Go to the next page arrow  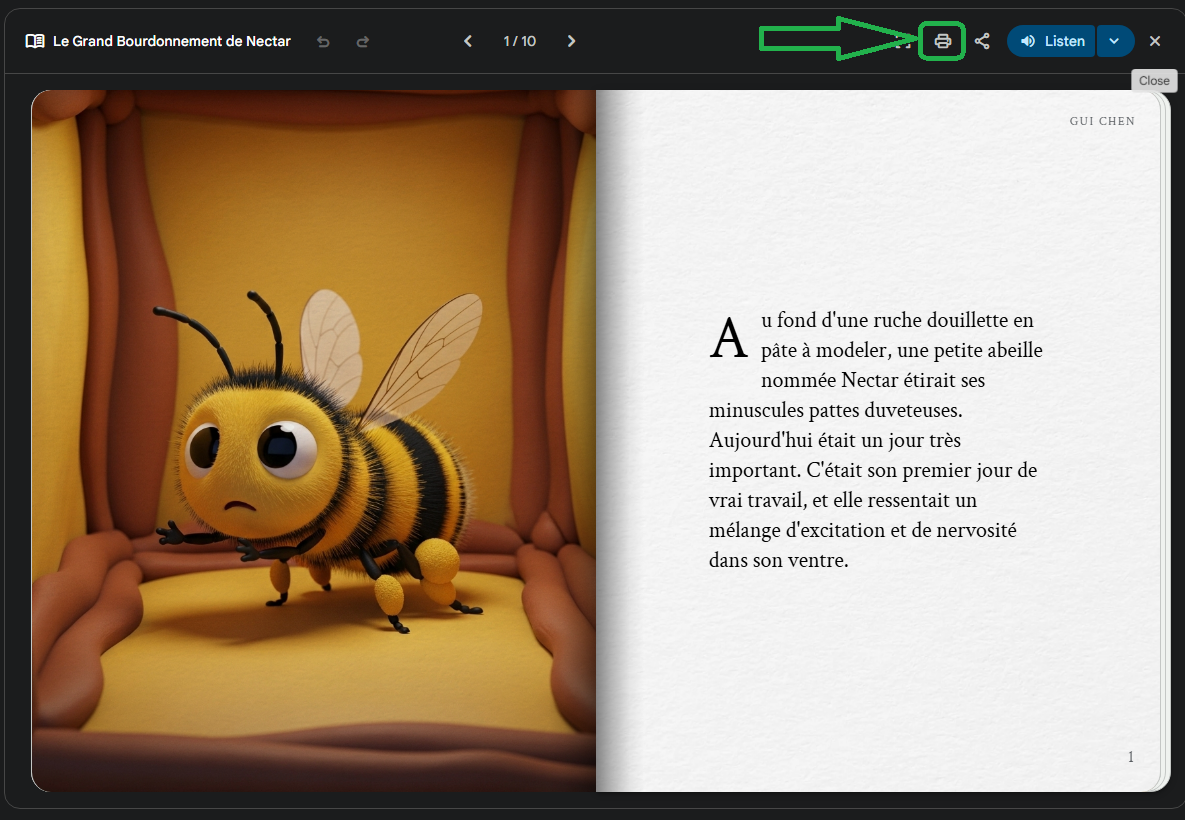(571, 41)
